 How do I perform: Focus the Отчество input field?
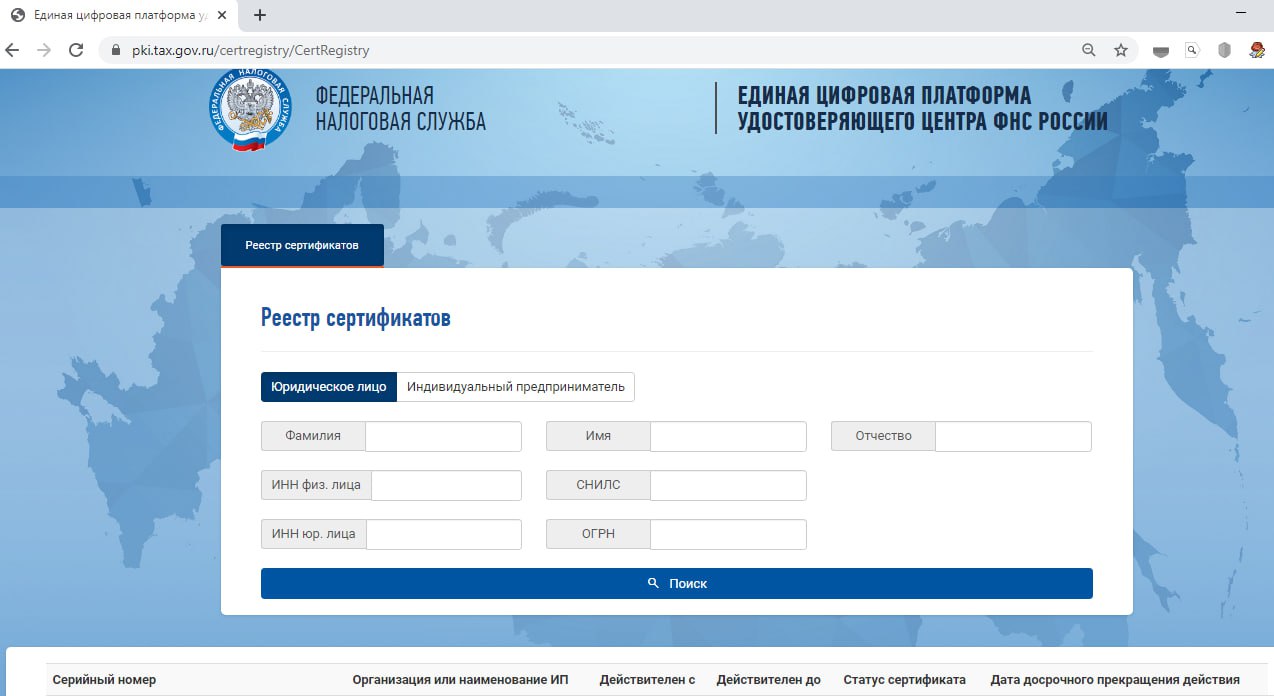pos(1013,436)
